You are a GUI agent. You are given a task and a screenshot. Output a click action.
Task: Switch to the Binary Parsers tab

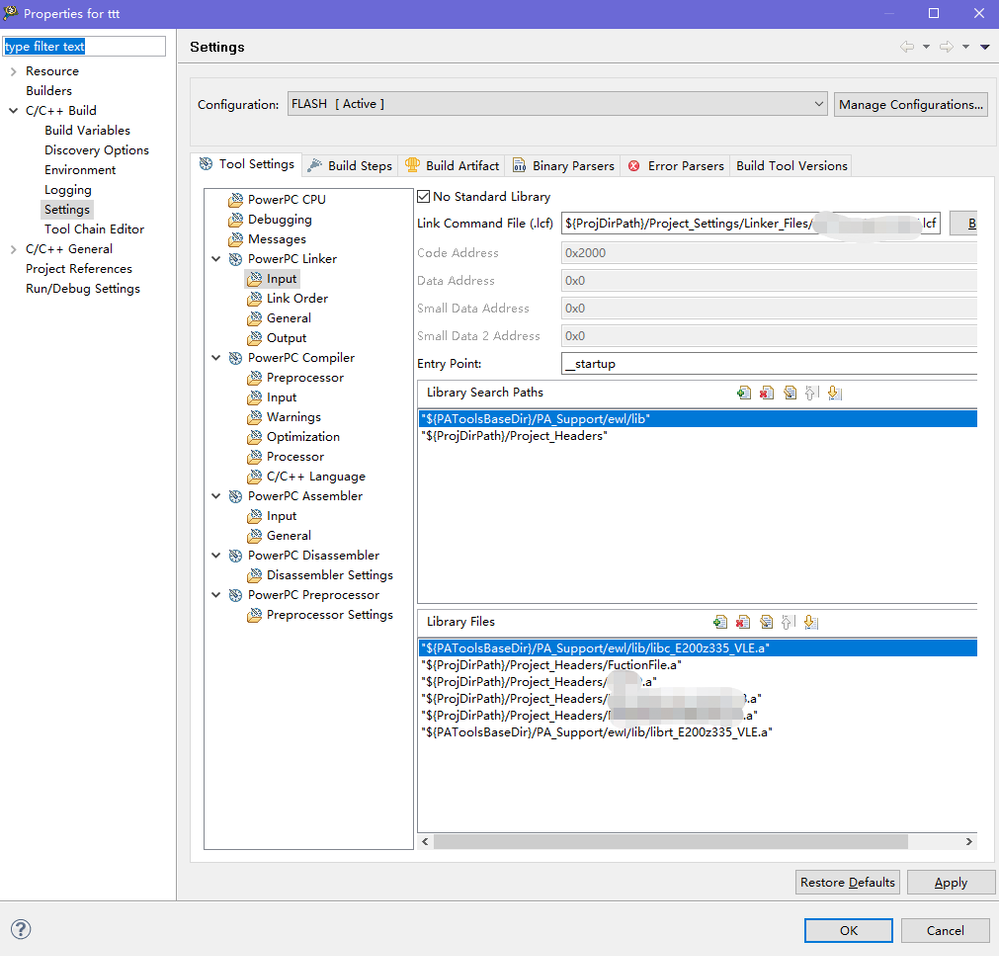pos(563,166)
